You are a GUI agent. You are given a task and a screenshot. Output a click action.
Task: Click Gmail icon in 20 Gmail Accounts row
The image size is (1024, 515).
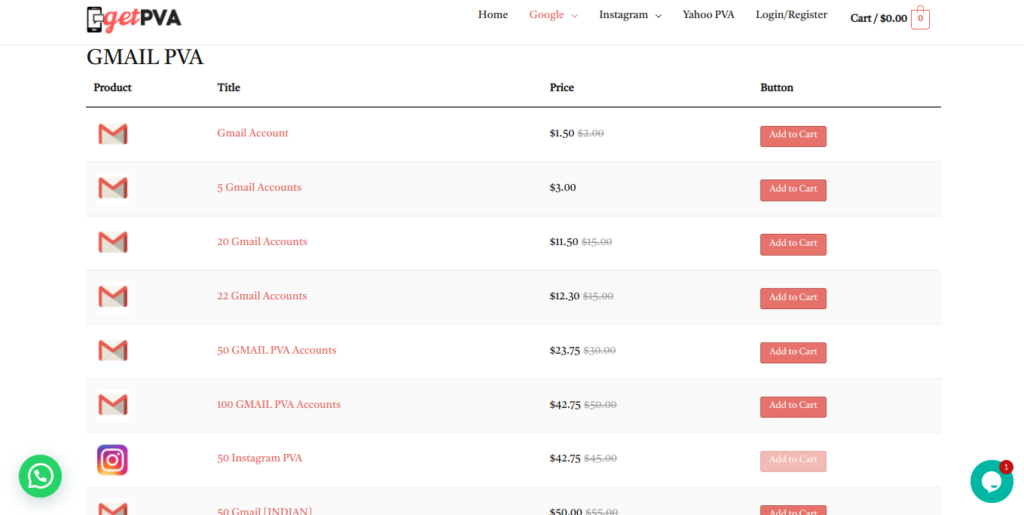click(113, 242)
